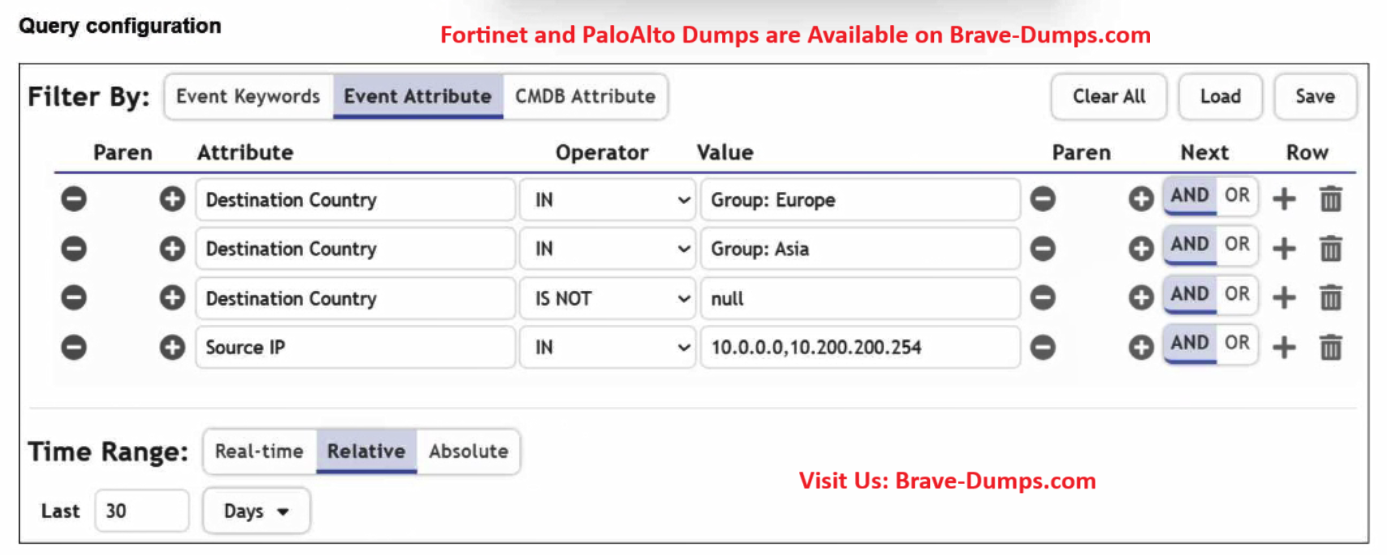The width and height of the screenshot is (1387, 555).
Task: Set OR for the Group: Europe row
Action: 1237,197
